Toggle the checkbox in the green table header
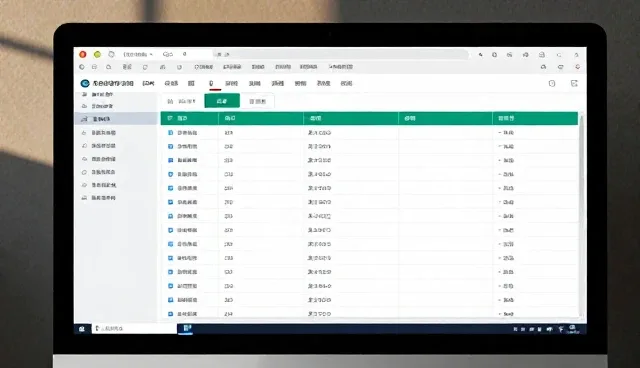This screenshot has height=368, width=640. coord(170,118)
